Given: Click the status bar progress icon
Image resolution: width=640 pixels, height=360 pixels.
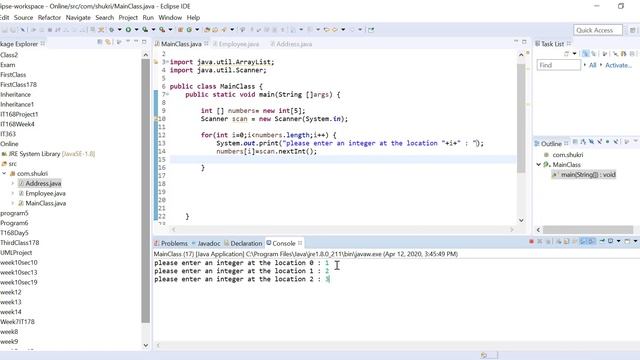Looking at the screenshot, I should click(484, 356).
